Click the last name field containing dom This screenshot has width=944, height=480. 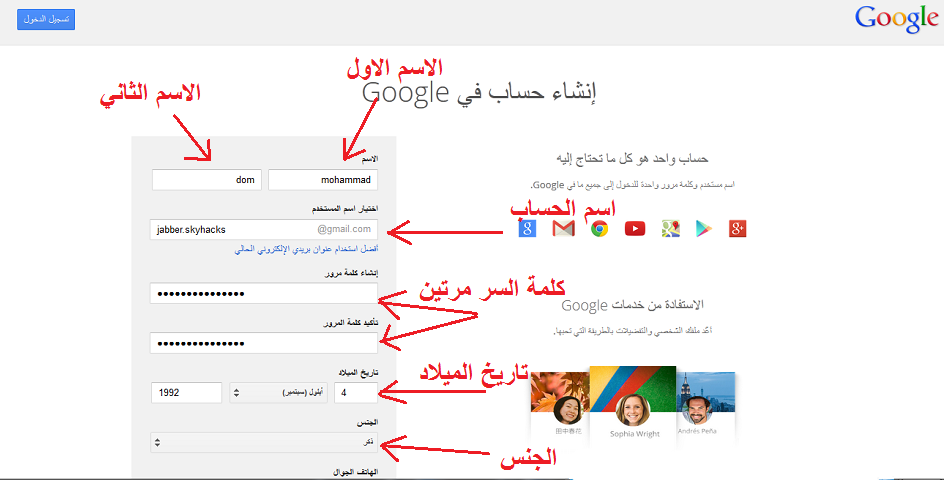206,179
